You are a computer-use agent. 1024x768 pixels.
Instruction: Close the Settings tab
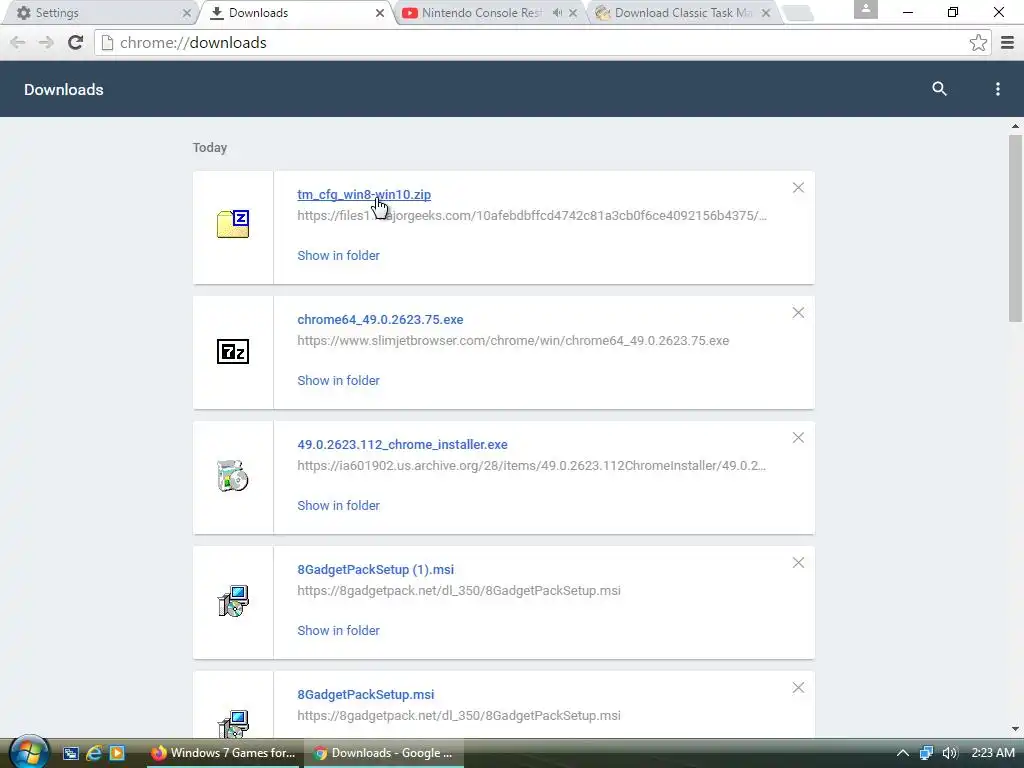(186, 13)
